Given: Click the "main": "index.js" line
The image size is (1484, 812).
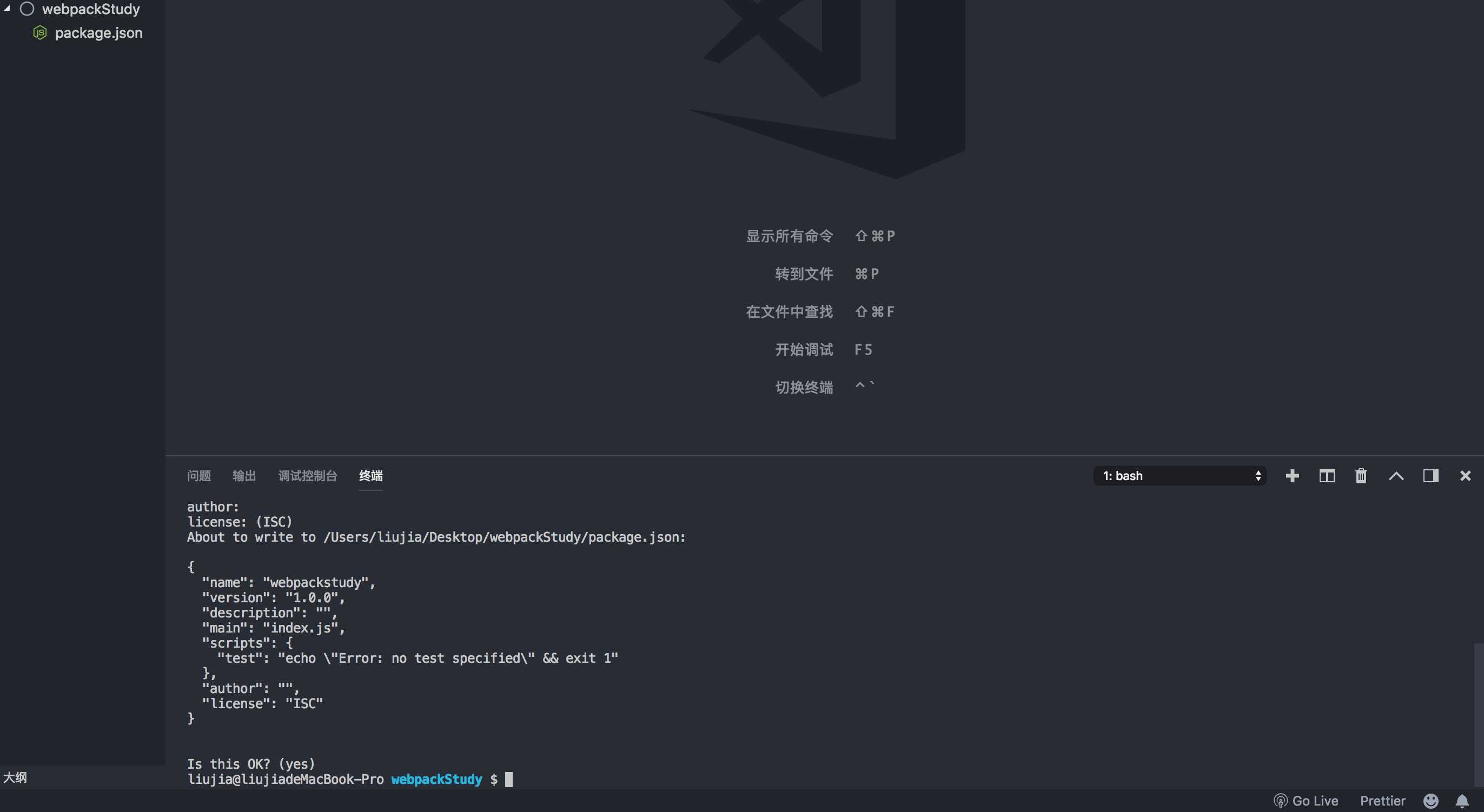Looking at the screenshot, I should (274, 628).
